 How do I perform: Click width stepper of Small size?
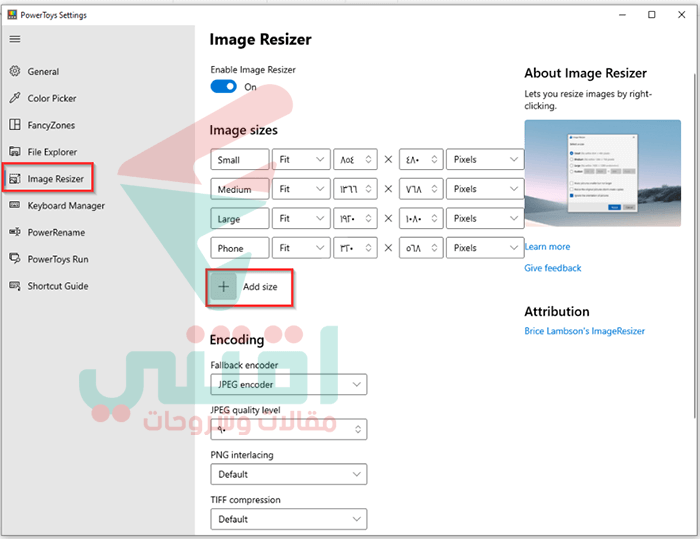(x=368, y=159)
